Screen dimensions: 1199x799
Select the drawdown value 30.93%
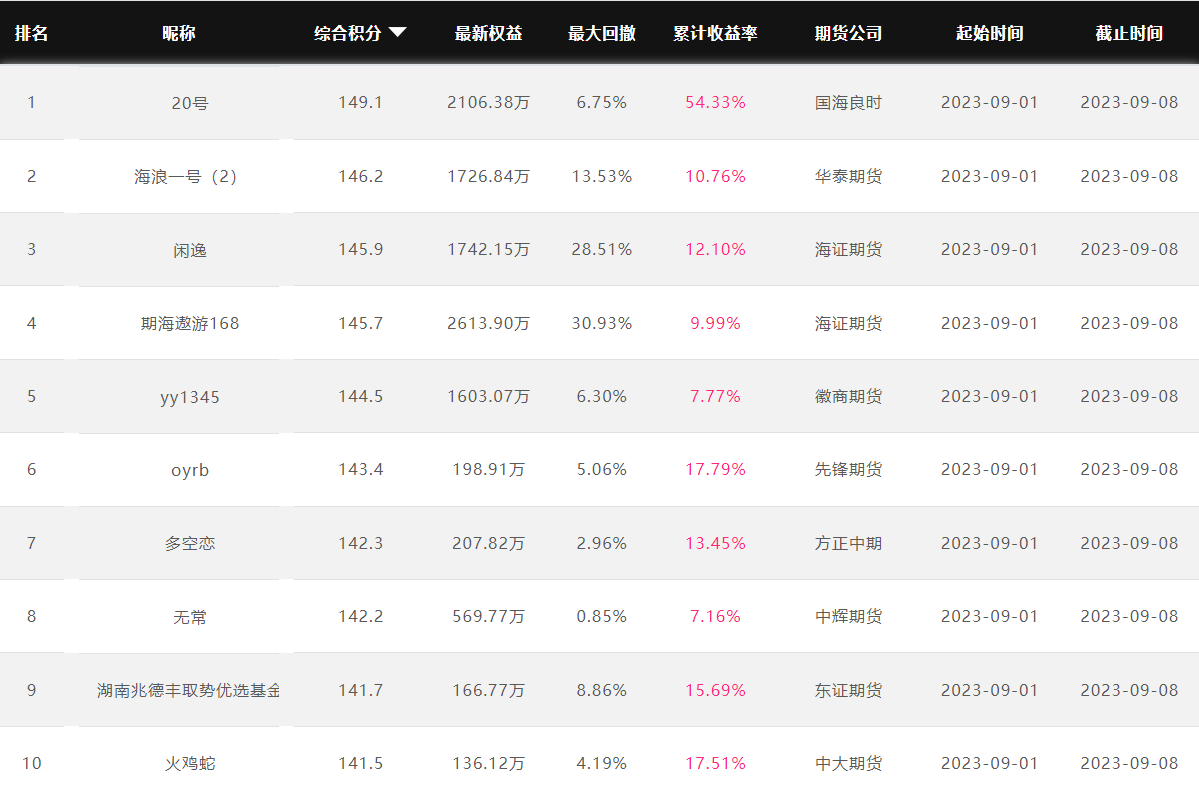coord(602,323)
